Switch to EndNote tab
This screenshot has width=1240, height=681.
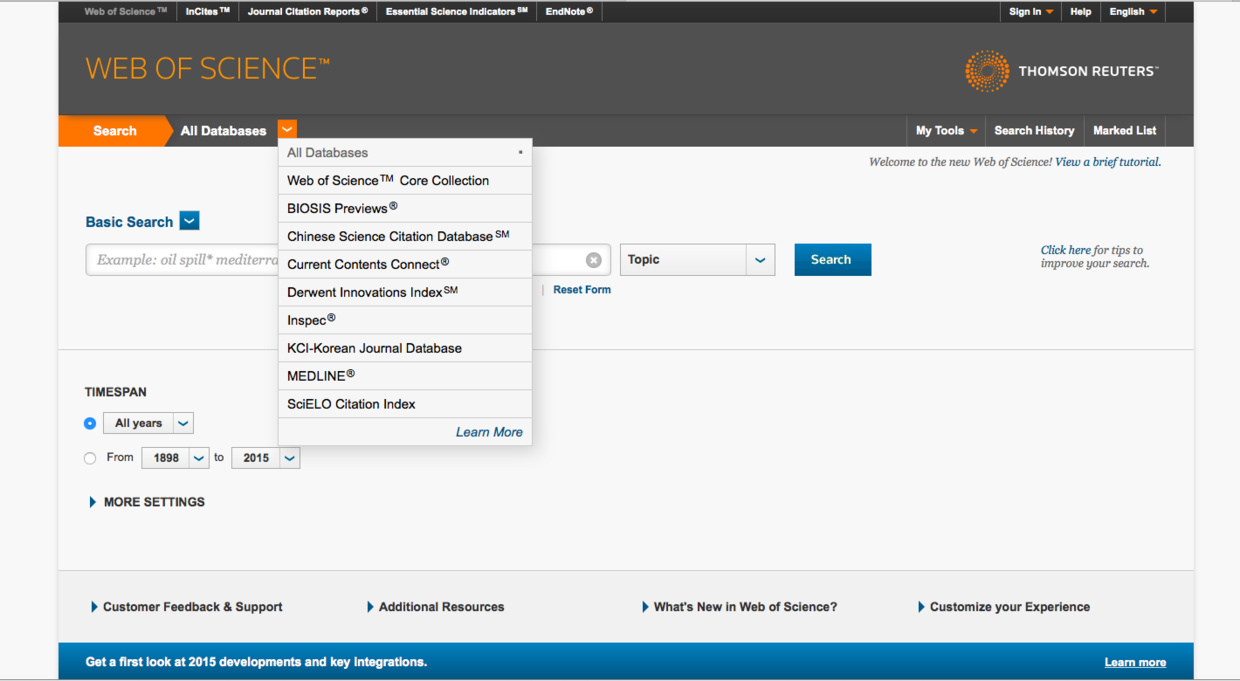point(569,12)
